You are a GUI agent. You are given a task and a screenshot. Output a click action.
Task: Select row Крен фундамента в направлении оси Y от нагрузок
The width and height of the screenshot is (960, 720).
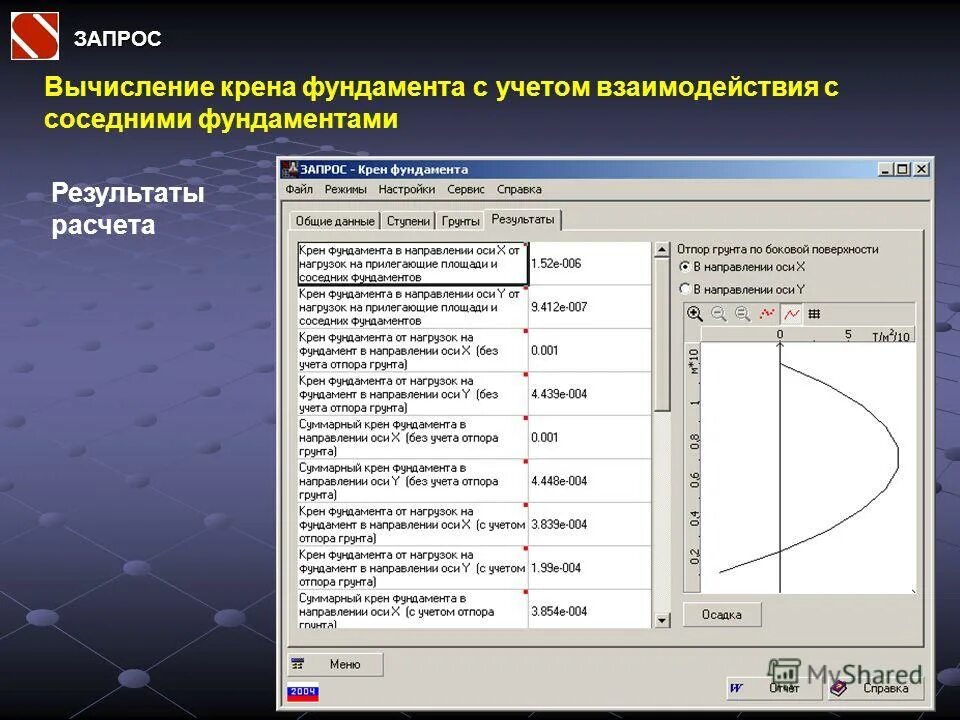tap(412, 307)
